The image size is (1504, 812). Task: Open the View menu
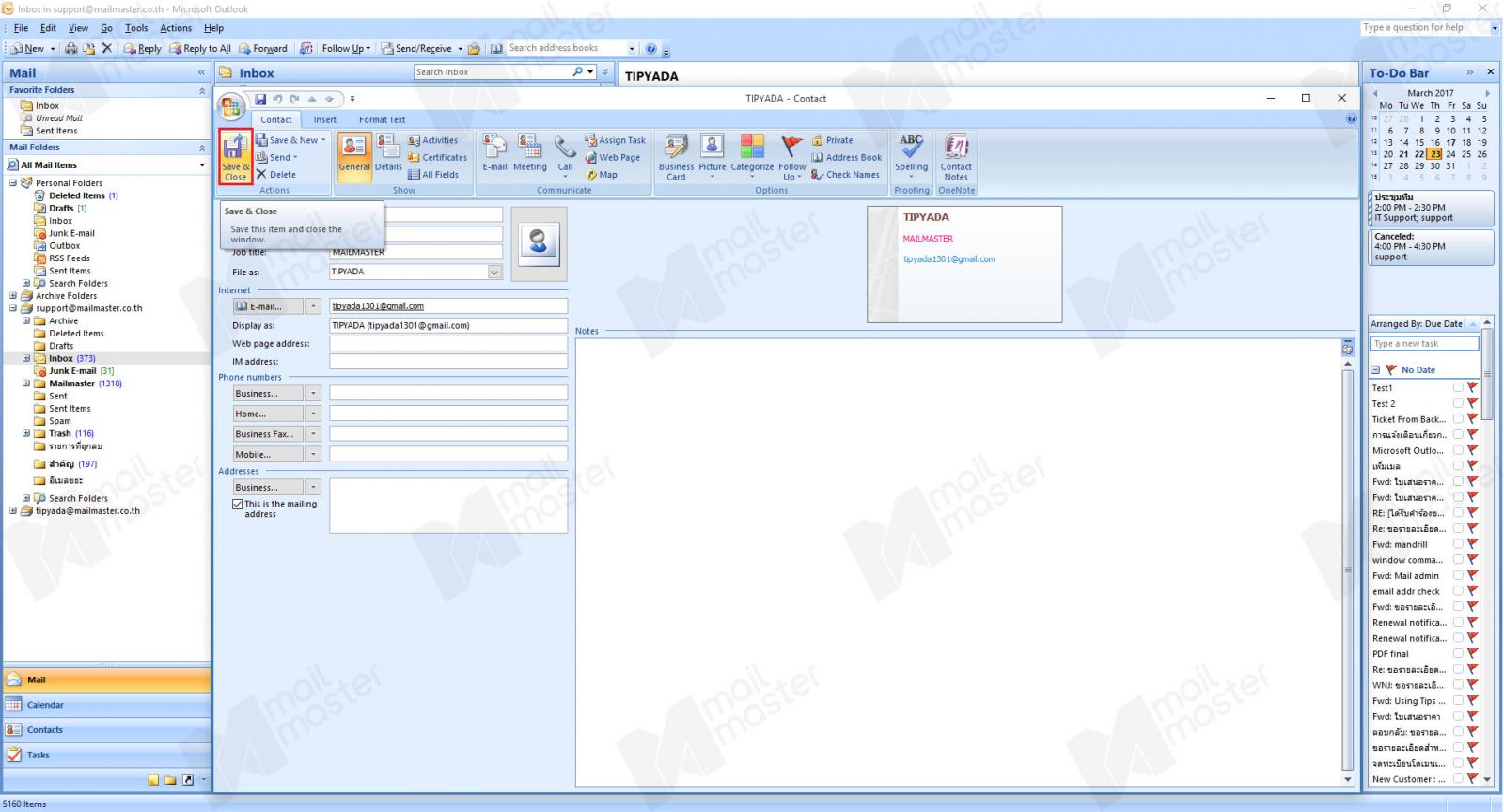point(78,28)
